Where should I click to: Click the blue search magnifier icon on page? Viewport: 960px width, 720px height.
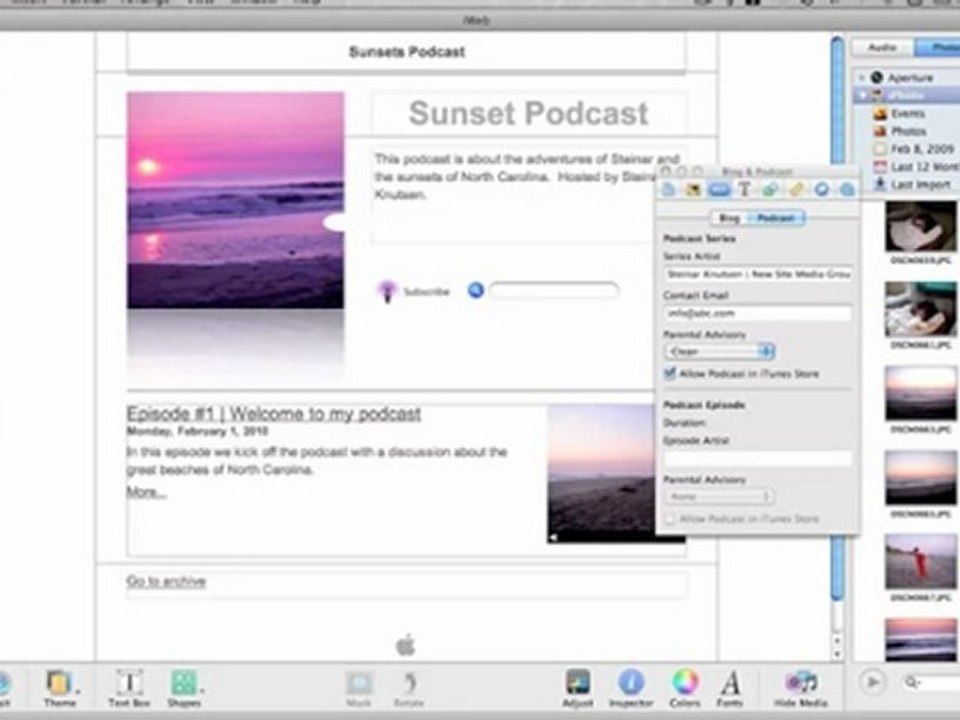pyautogui.click(x=476, y=290)
